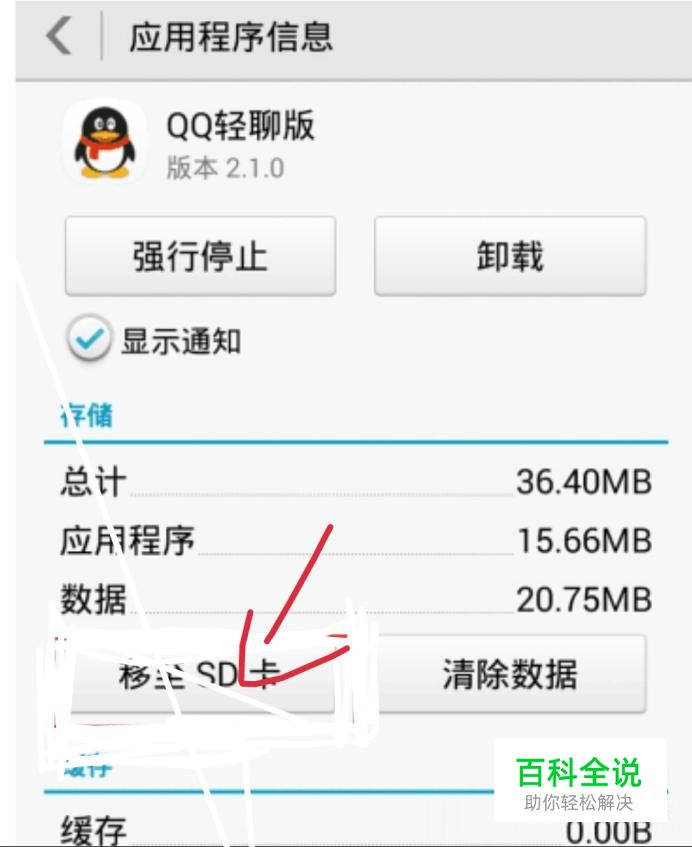Image resolution: width=692 pixels, height=847 pixels.
Task: Click the 总计 storage row label
Action: tap(93, 481)
